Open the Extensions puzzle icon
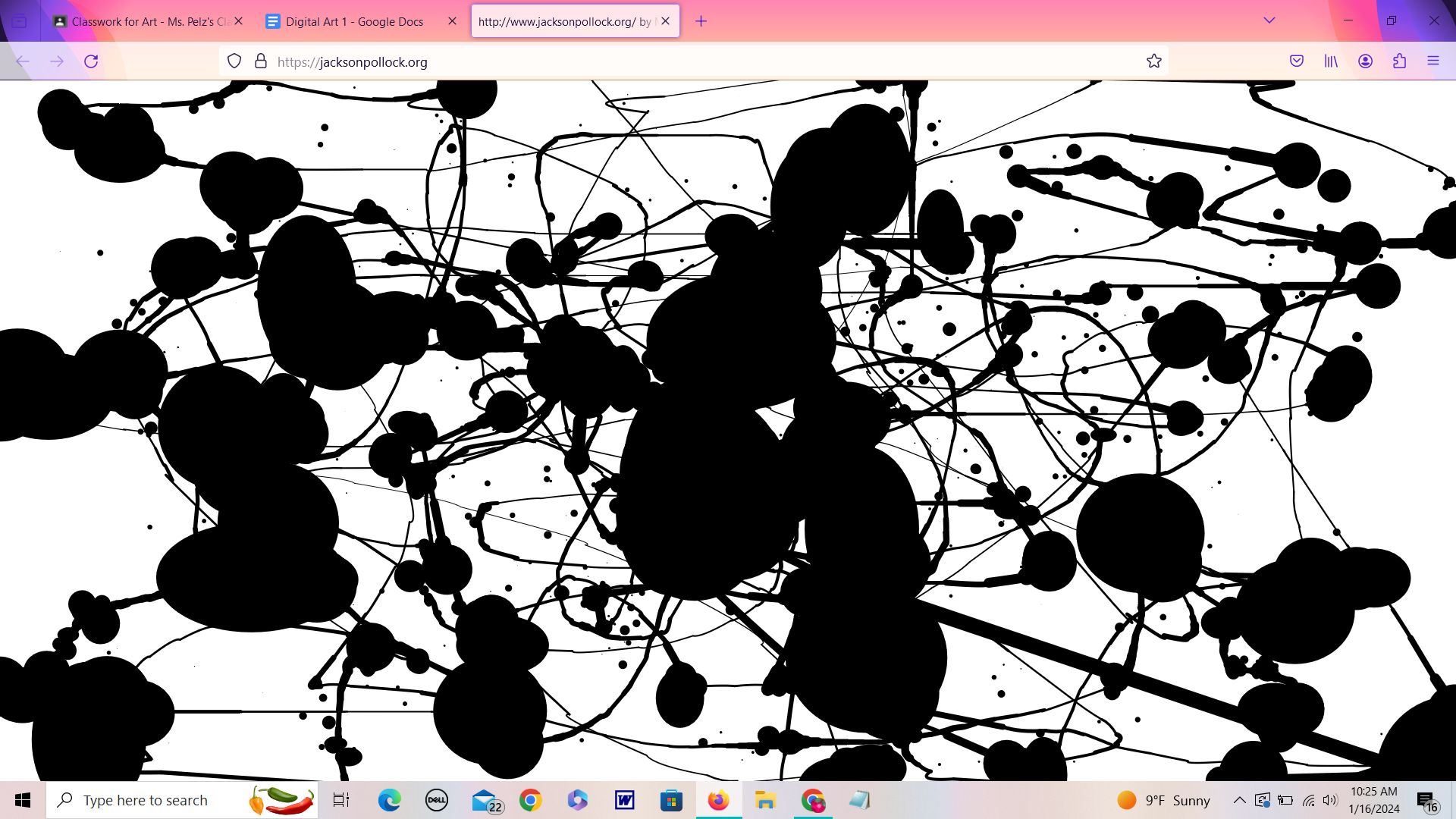The image size is (1456, 819). point(1399,61)
